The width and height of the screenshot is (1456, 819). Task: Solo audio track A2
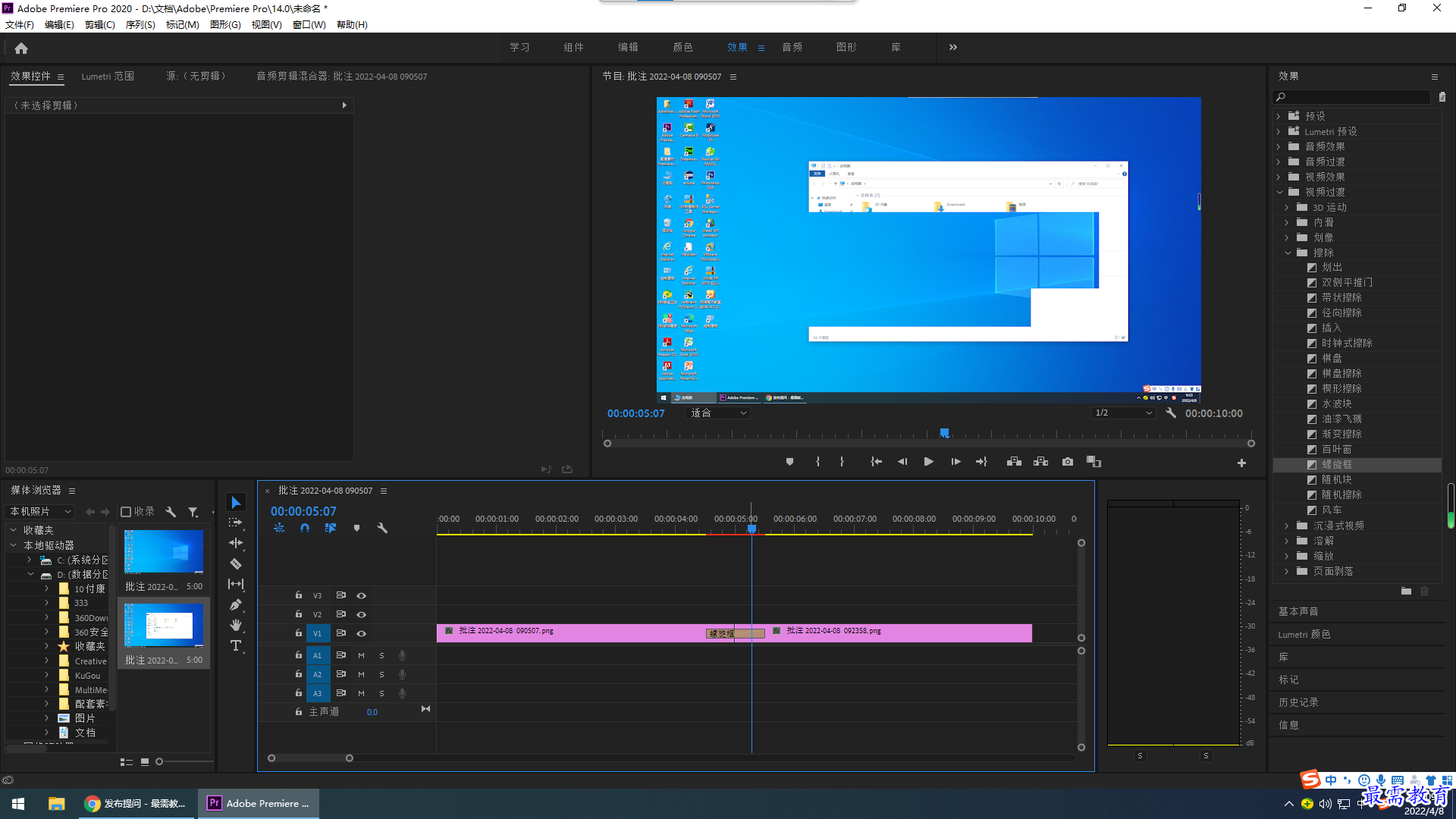point(381,674)
